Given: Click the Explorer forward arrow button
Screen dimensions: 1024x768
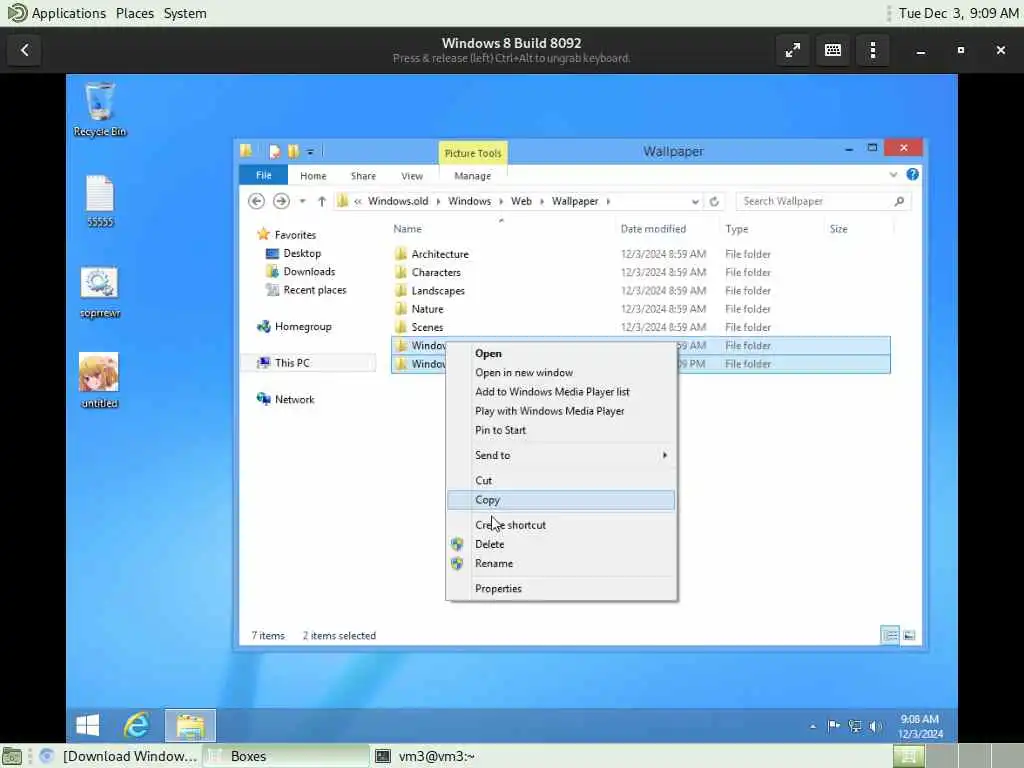Looking at the screenshot, I should 281,201.
